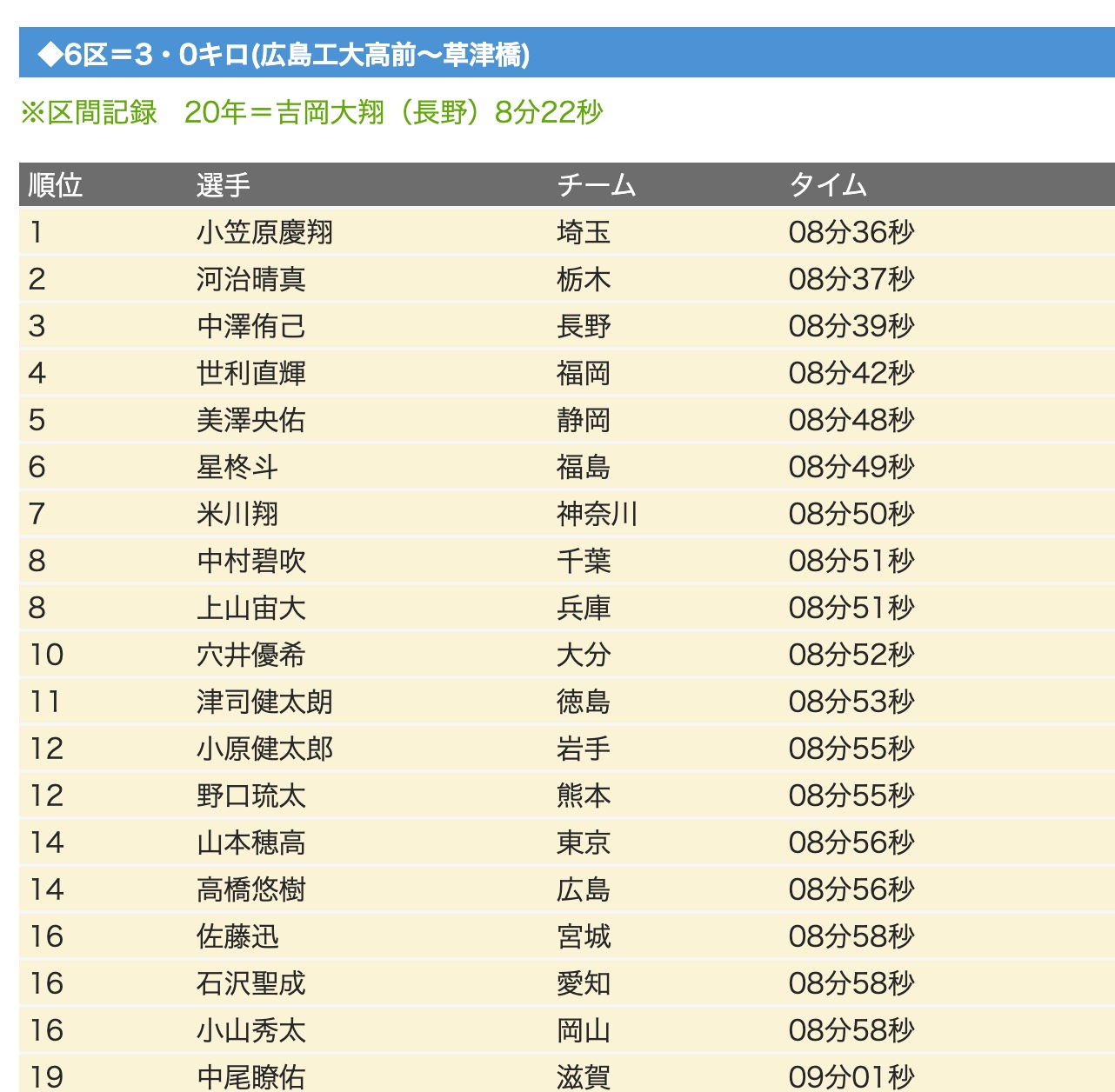
Task: Click the 順位 column header
Action: [55, 185]
